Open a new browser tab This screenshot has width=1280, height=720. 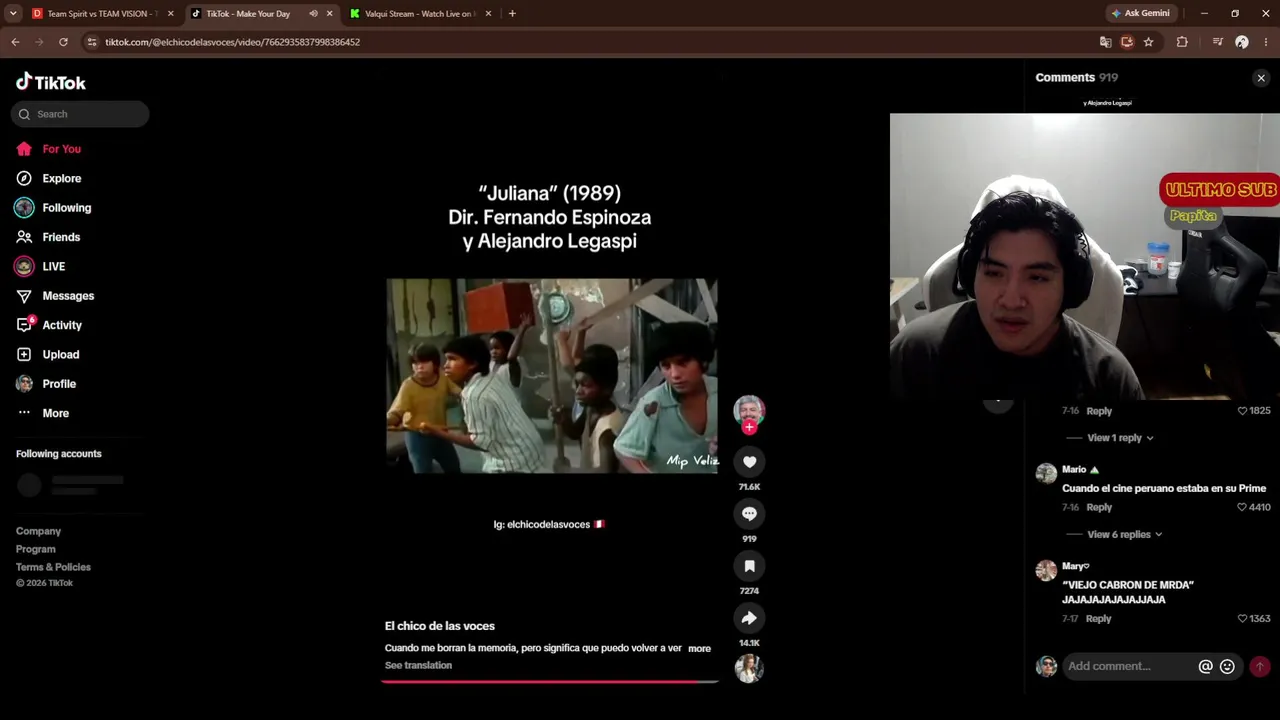point(512,14)
